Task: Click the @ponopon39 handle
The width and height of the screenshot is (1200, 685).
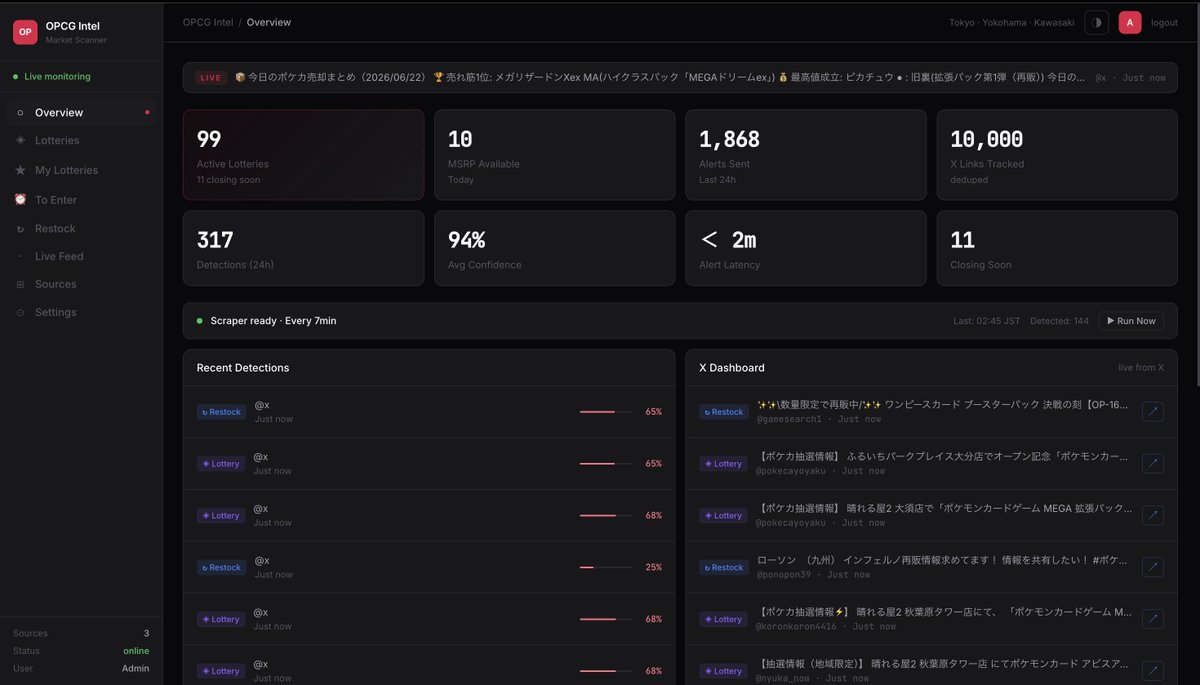Action: [784, 575]
